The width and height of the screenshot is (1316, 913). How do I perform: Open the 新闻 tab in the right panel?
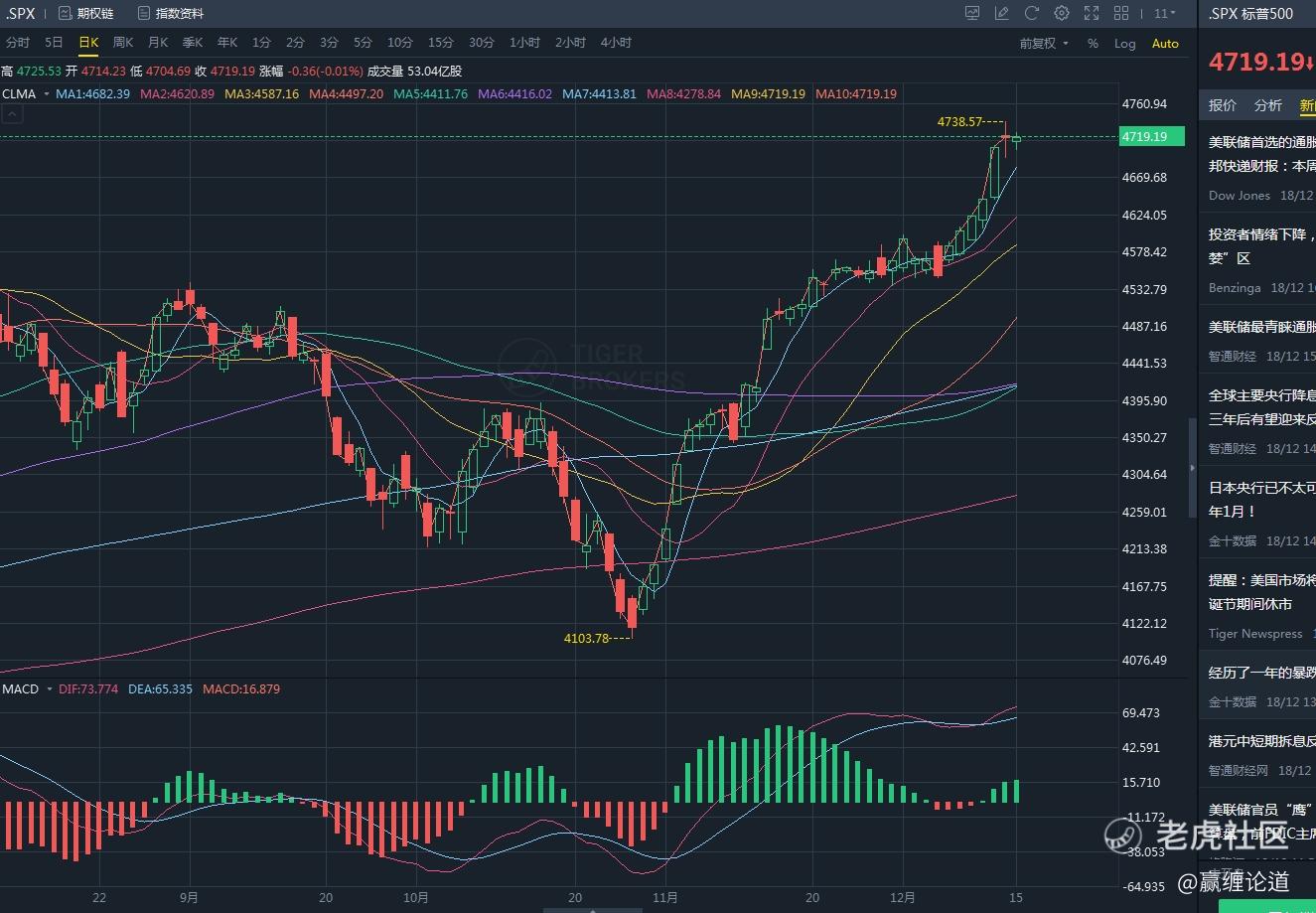(x=1308, y=105)
